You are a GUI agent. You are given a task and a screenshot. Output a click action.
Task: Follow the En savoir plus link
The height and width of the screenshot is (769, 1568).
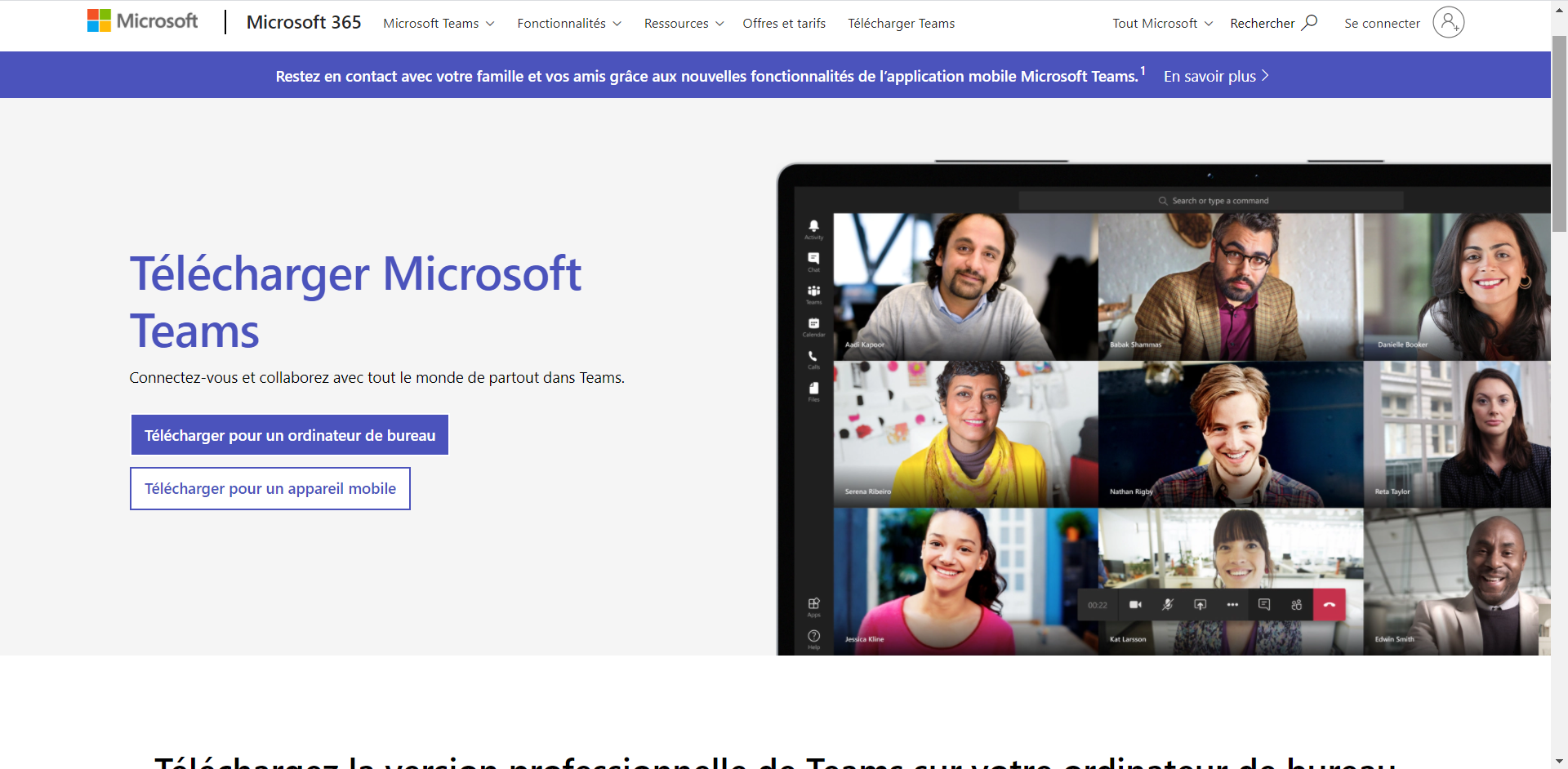pyautogui.click(x=1216, y=76)
